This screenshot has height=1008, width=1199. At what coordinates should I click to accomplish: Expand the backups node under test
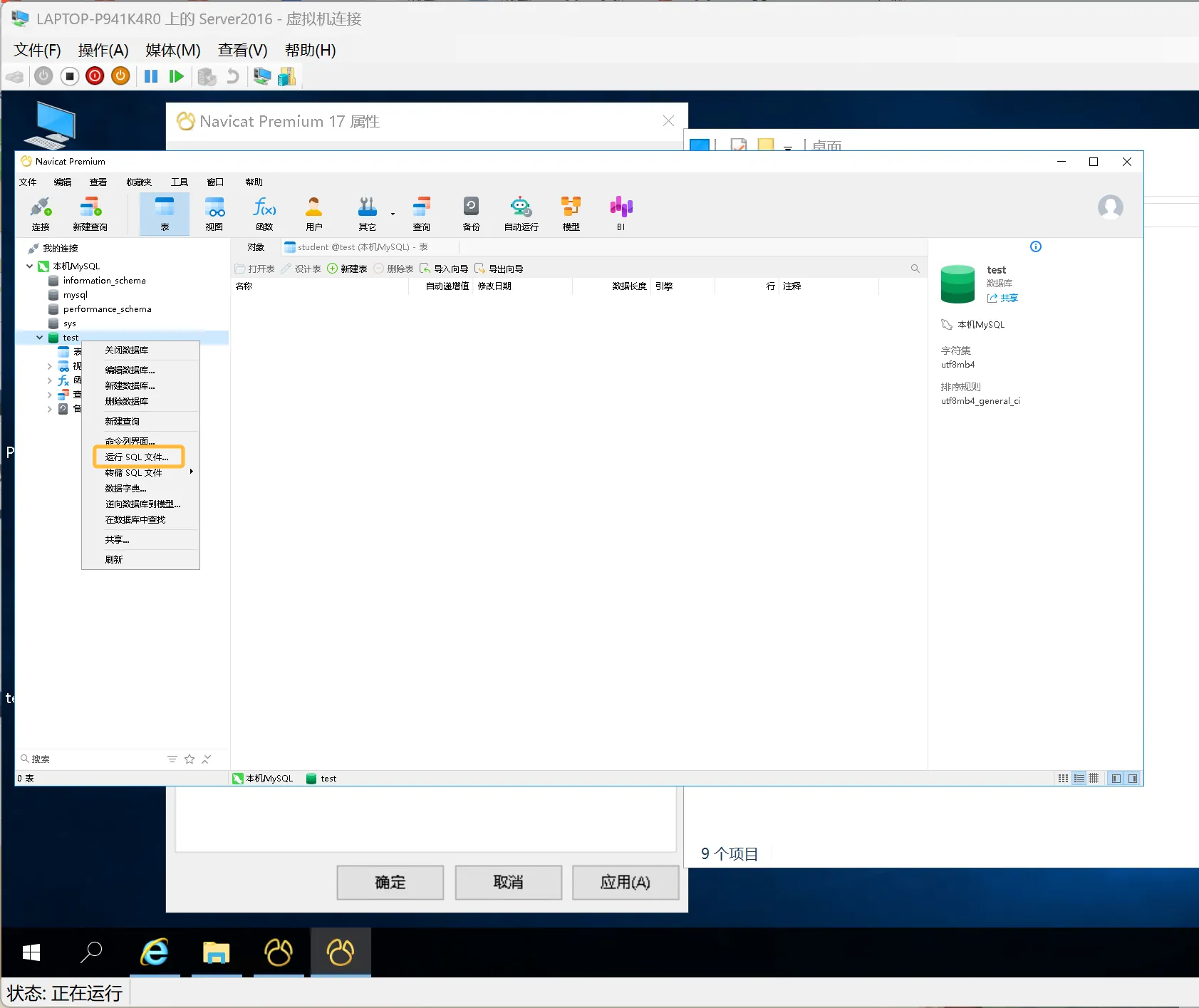pyautogui.click(x=49, y=409)
